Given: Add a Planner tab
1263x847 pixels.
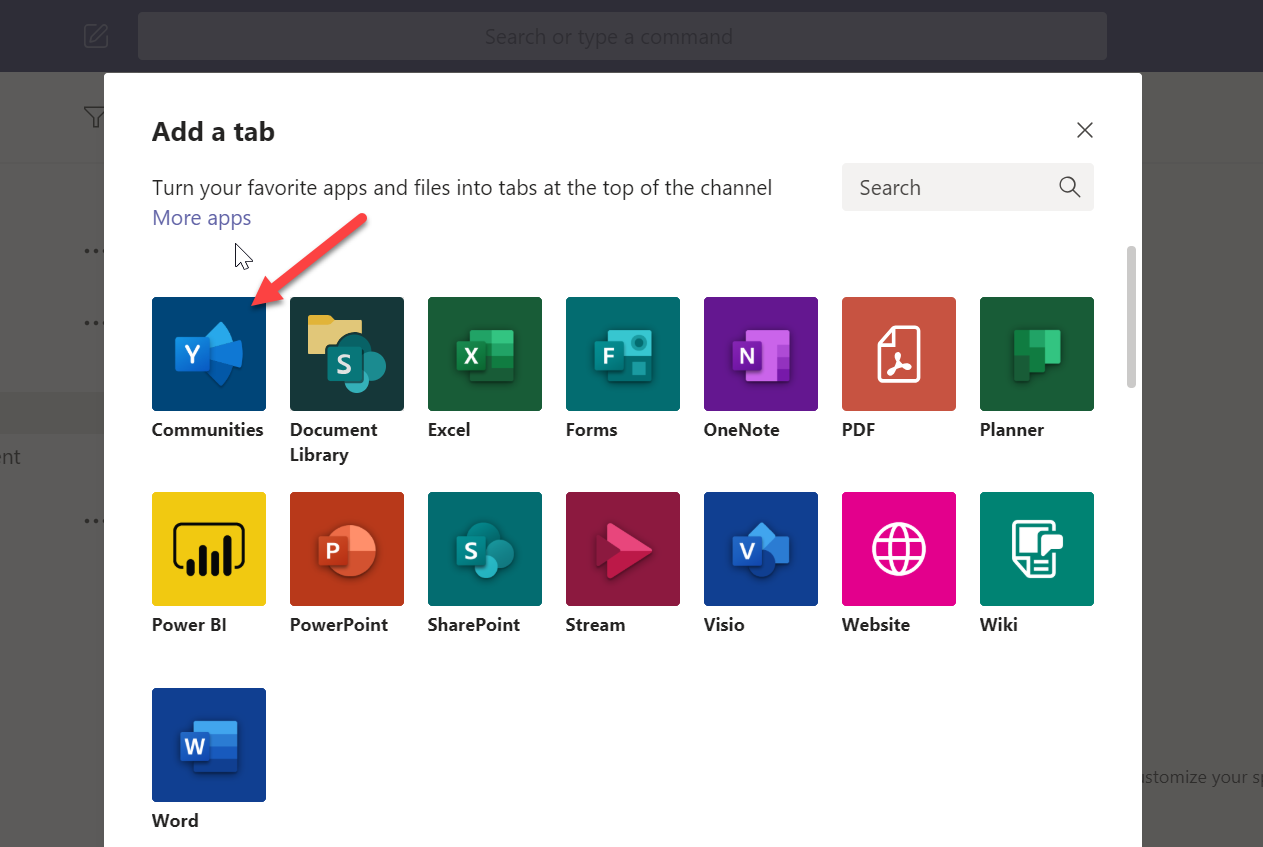Looking at the screenshot, I should pyautogui.click(x=1036, y=354).
